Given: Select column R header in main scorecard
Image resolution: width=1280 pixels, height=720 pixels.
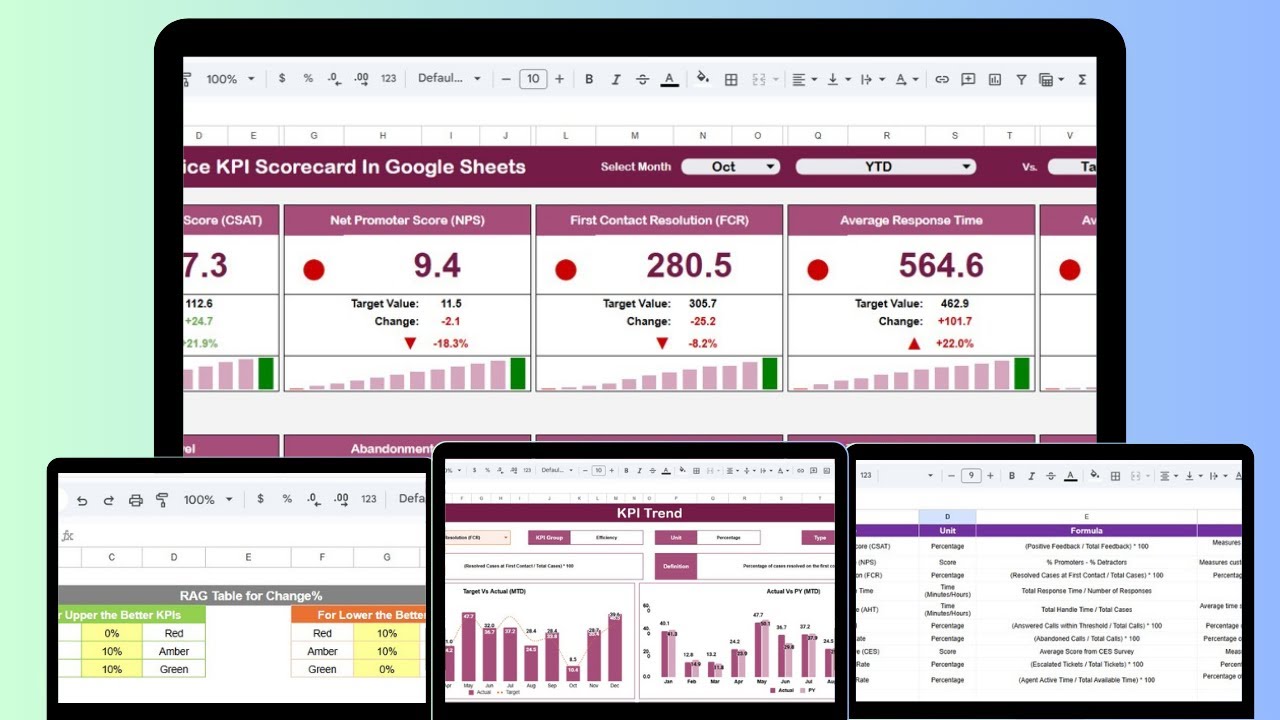Looking at the screenshot, I should [x=887, y=136].
